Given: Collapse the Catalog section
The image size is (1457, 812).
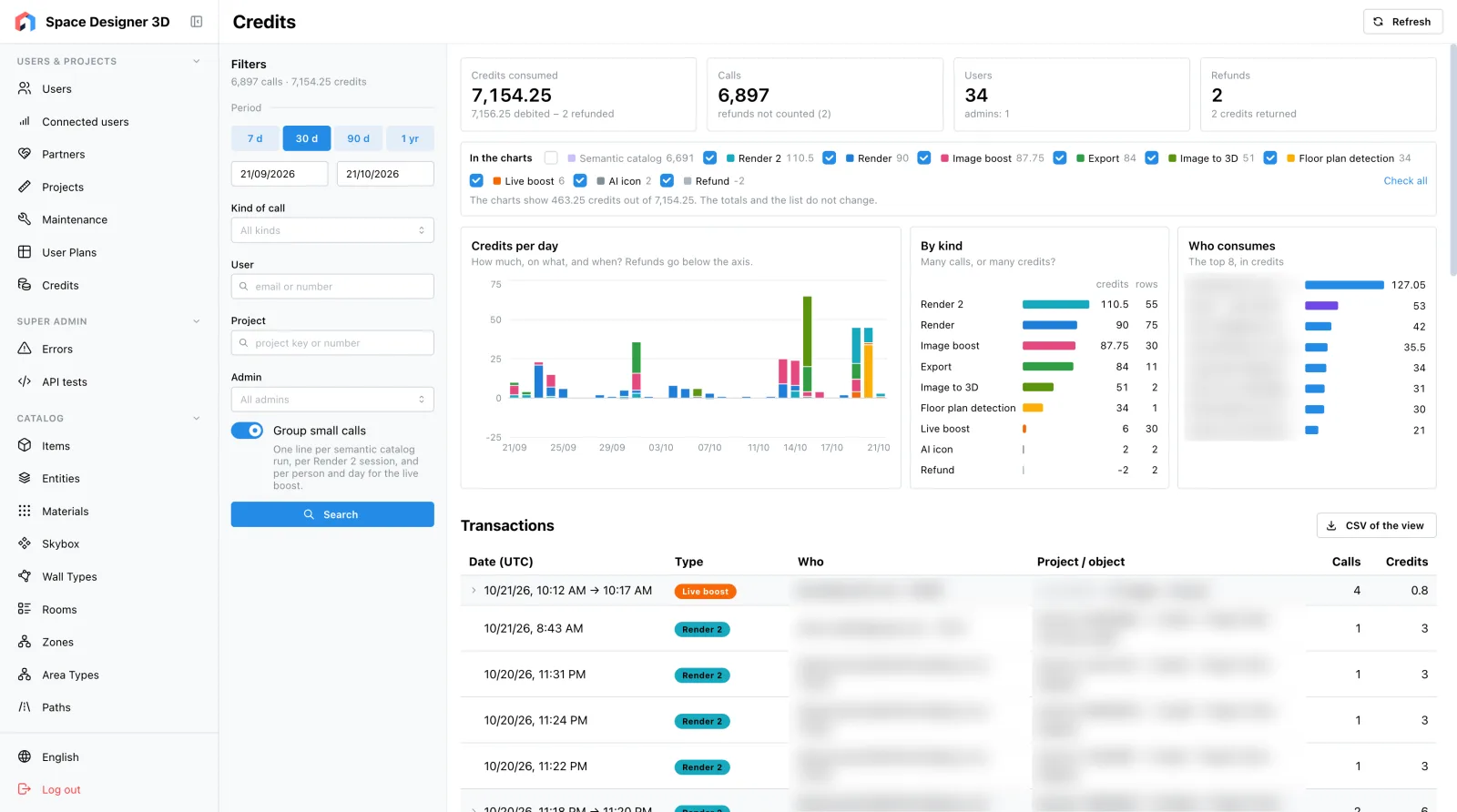Looking at the screenshot, I should click(x=196, y=419).
